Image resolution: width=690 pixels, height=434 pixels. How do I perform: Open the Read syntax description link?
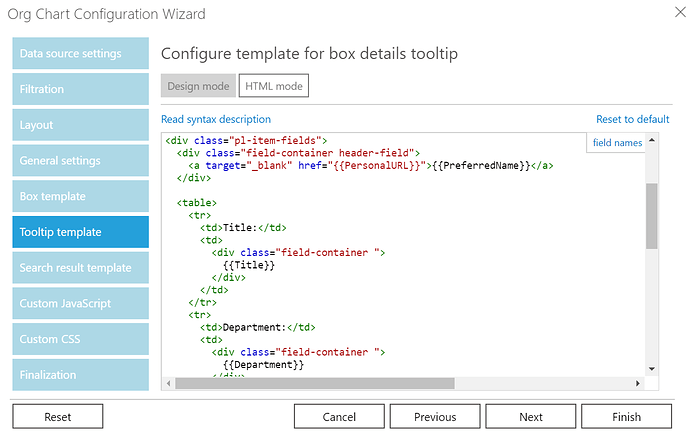point(215,119)
